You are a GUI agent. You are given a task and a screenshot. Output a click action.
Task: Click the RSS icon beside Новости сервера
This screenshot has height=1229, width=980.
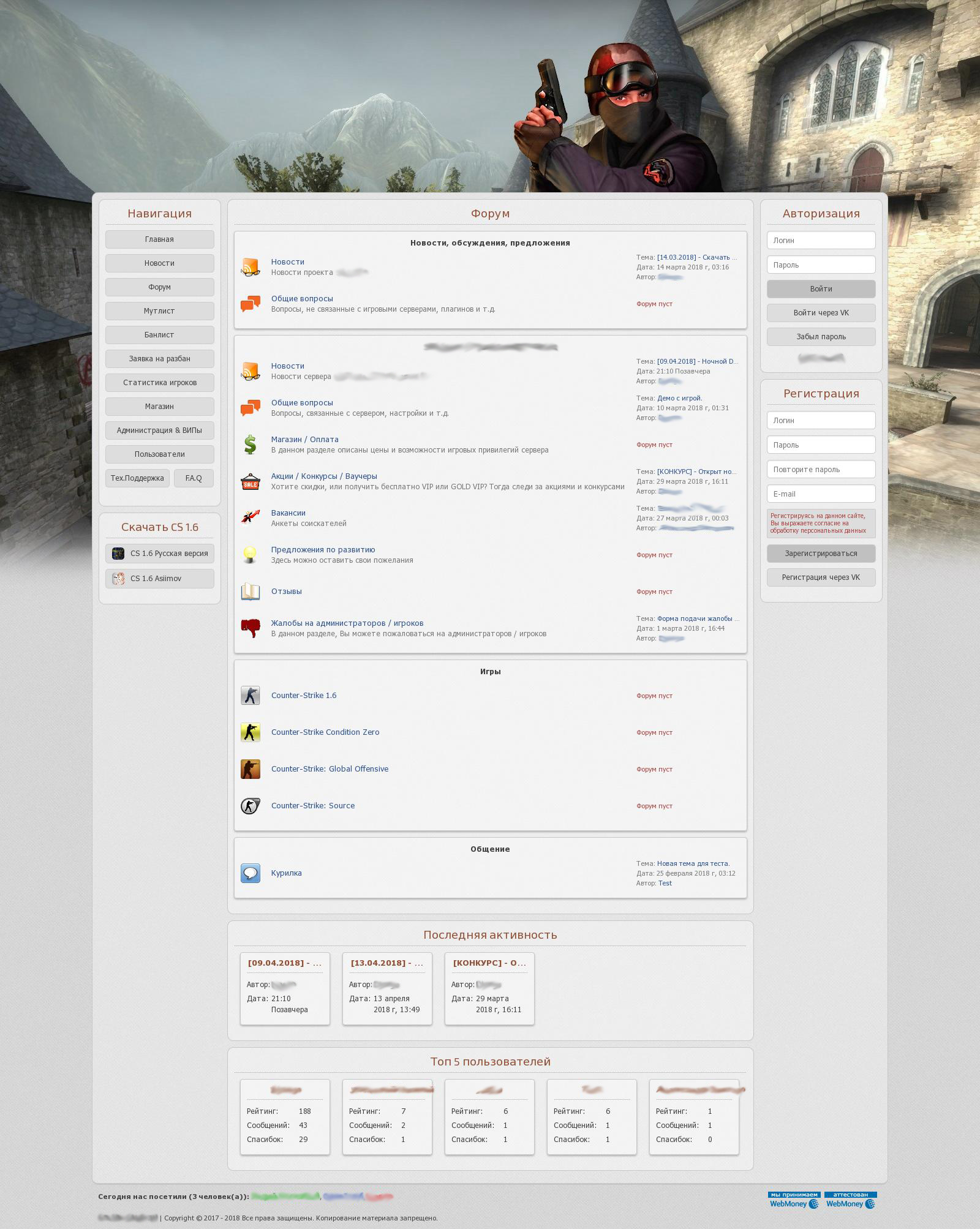coord(251,371)
